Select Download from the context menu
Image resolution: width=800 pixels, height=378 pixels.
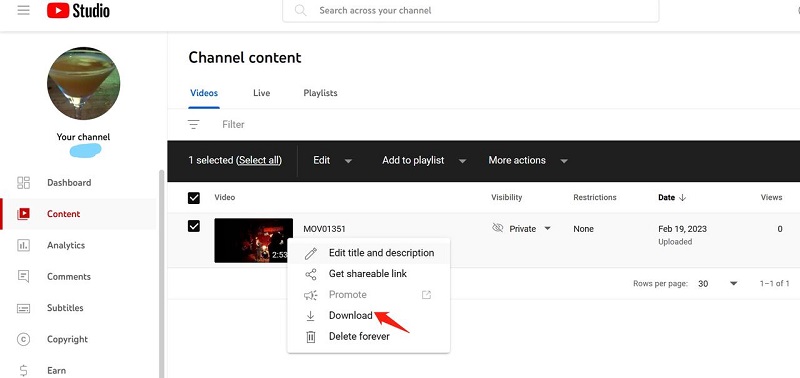369,316
